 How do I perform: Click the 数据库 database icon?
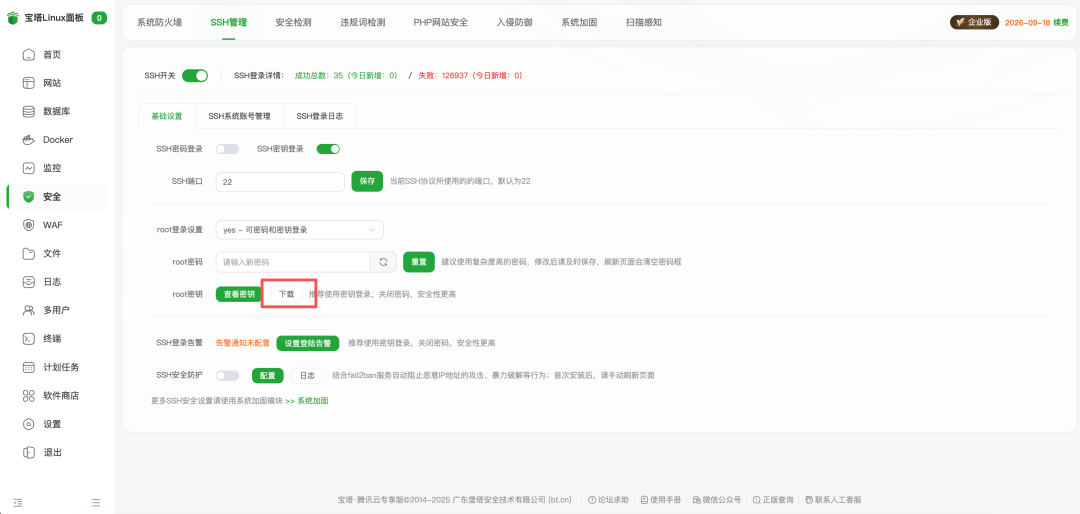(x=29, y=111)
